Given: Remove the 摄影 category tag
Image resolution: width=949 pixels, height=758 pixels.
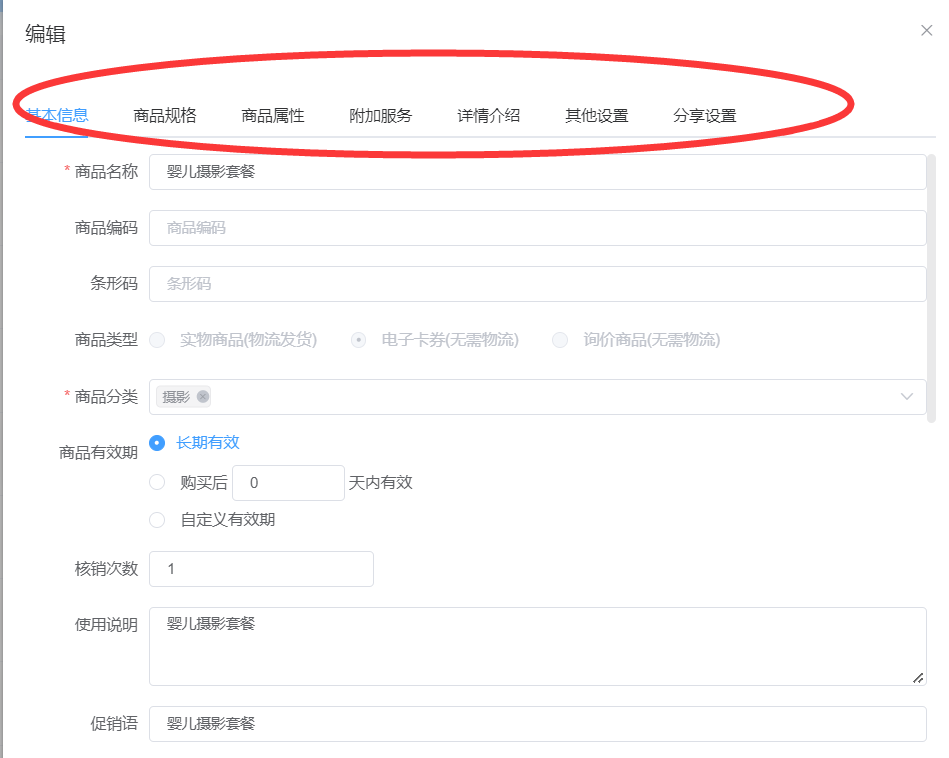Looking at the screenshot, I should click(203, 397).
